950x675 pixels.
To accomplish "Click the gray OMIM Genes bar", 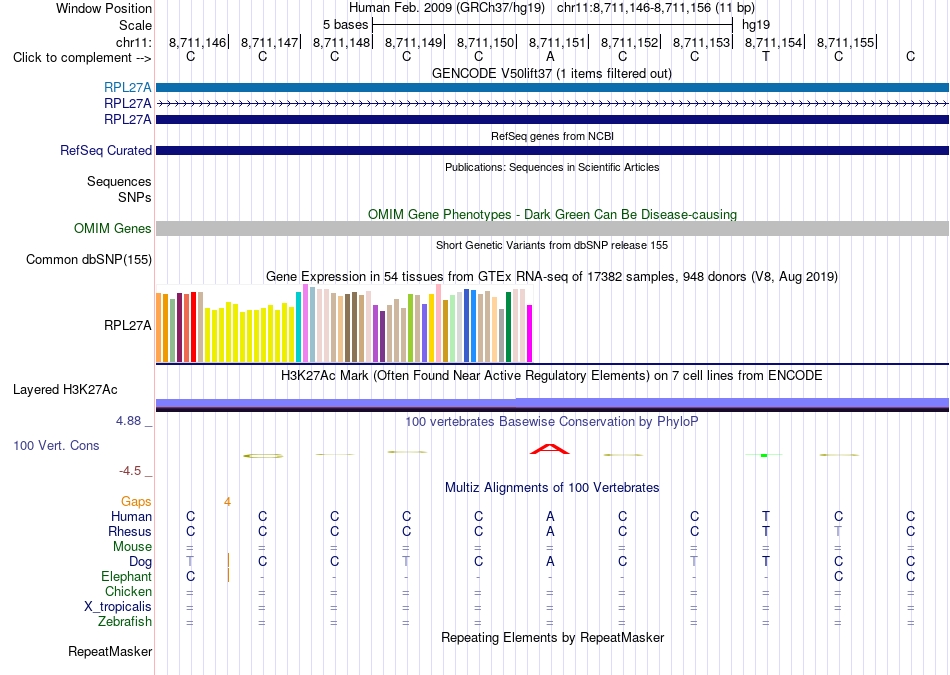I will pos(552,228).
